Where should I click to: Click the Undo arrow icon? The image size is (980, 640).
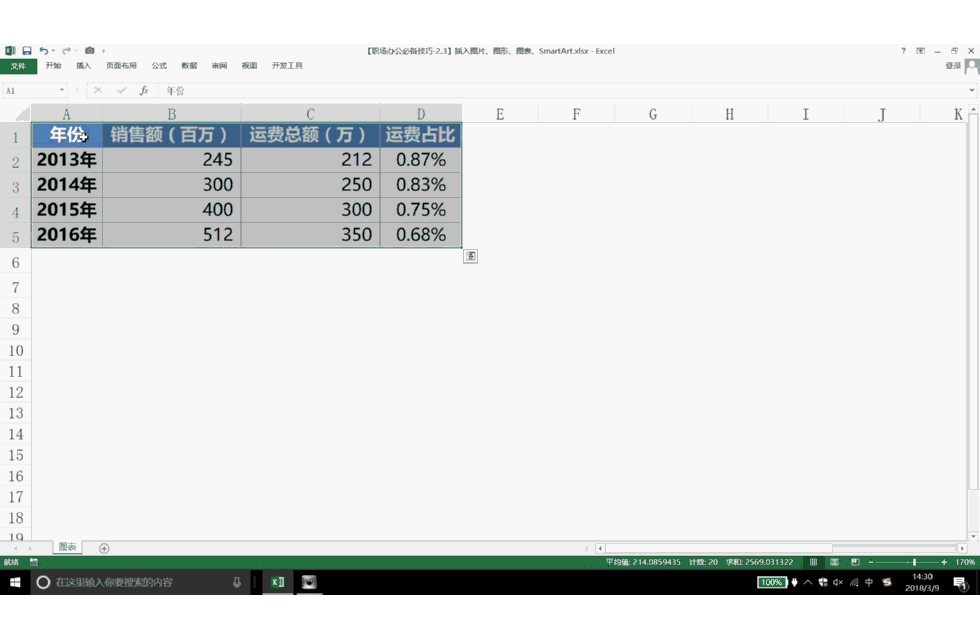[43, 51]
